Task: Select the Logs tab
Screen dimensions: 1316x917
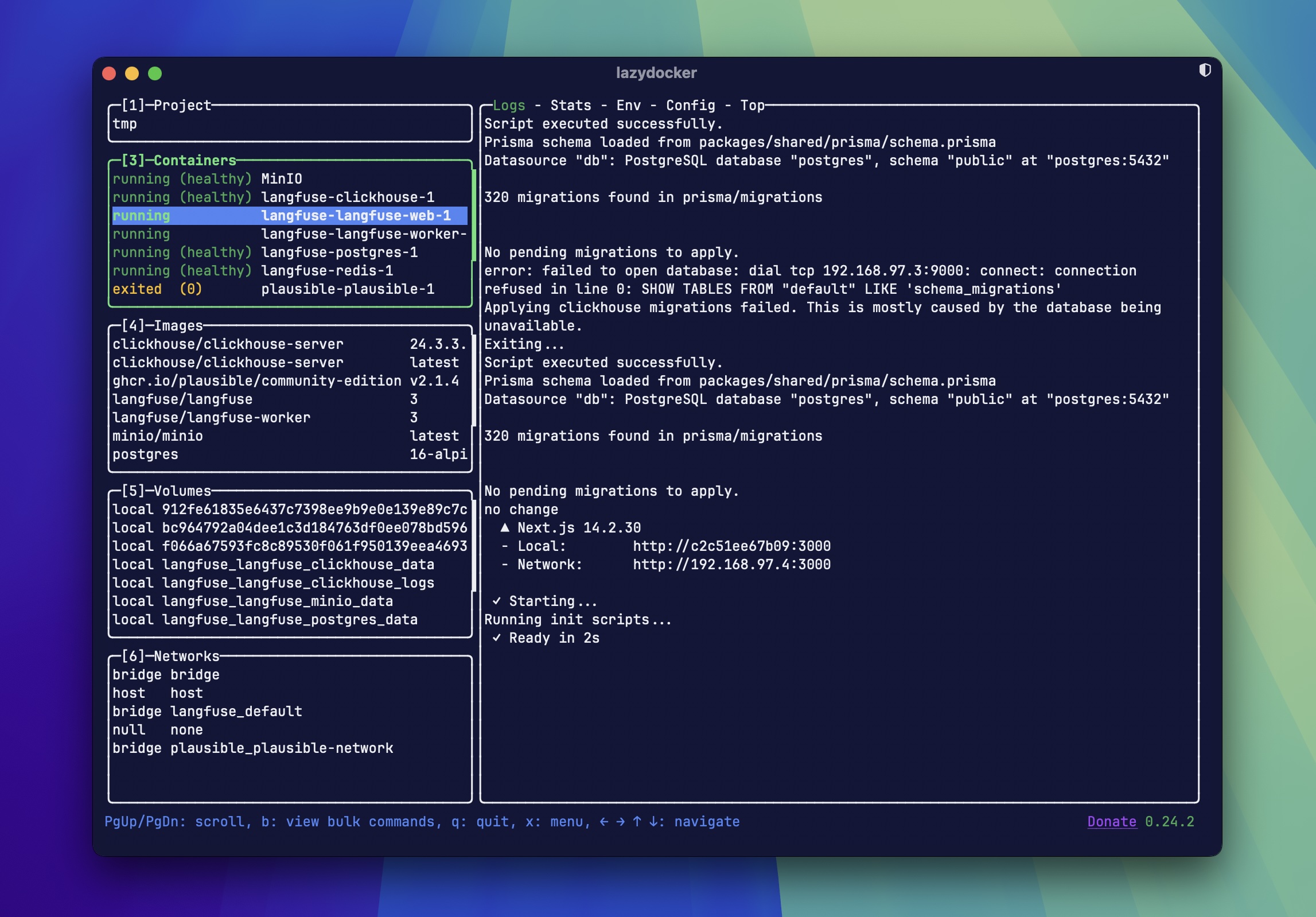Action: tap(507, 105)
